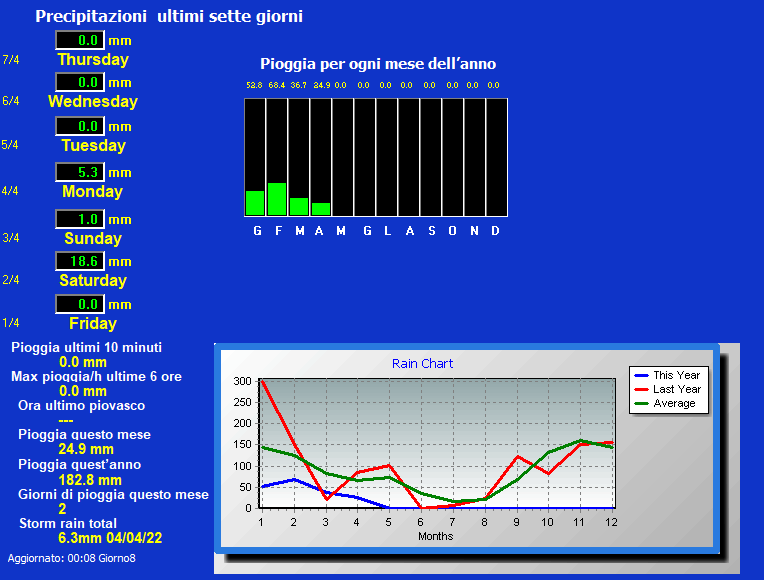Click Tuesday's rain value box
The width and height of the screenshot is (764, 580).
[x=80, y=126]
